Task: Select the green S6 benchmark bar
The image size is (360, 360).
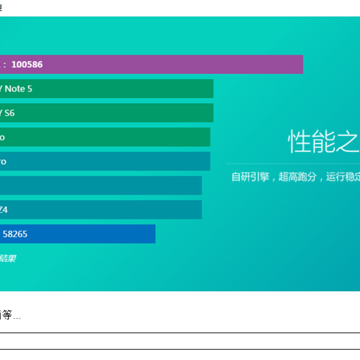Action: [x=107, y=113]
